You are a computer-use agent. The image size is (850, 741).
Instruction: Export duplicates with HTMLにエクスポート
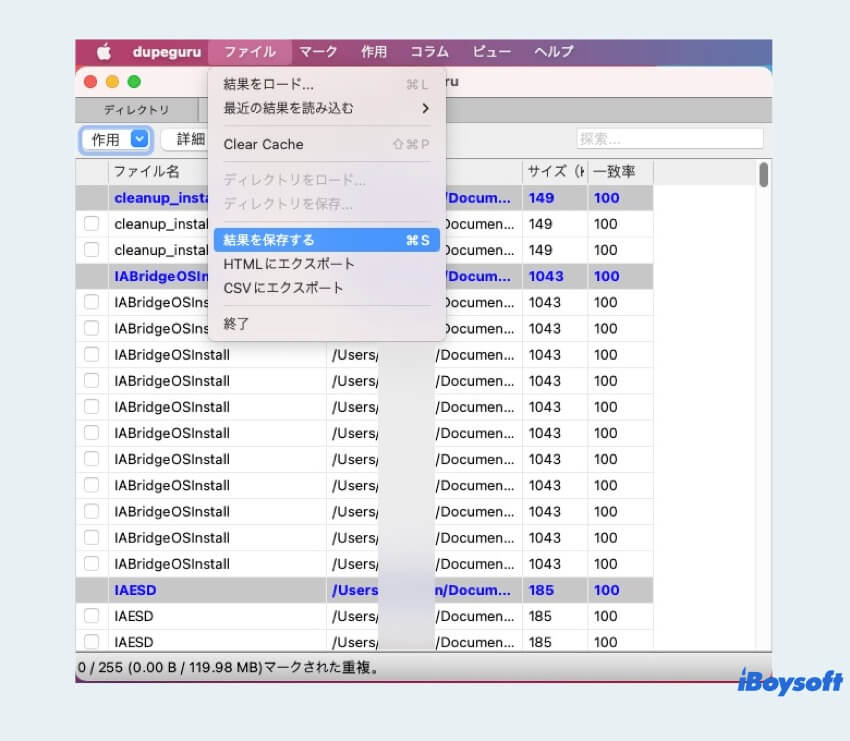(x=285, y=265)
